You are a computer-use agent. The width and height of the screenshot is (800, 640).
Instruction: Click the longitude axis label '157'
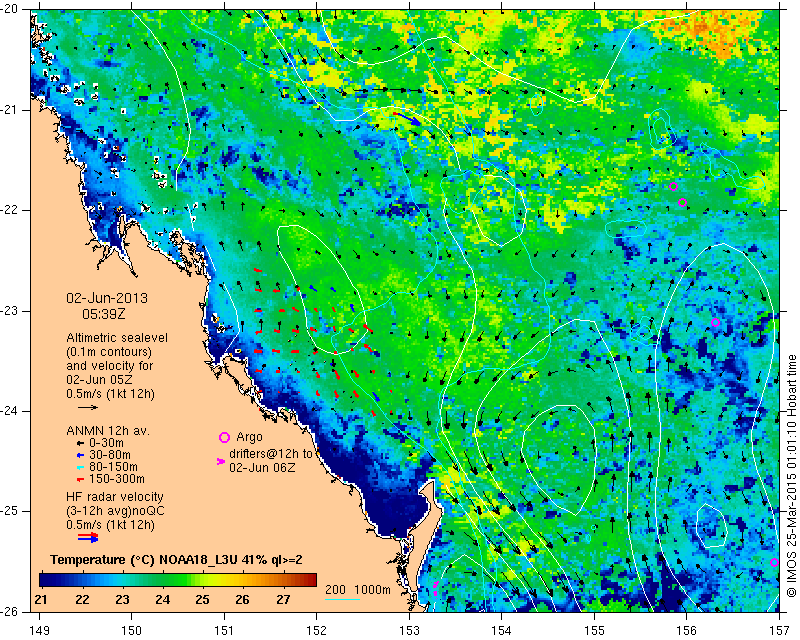pos(779,631)
